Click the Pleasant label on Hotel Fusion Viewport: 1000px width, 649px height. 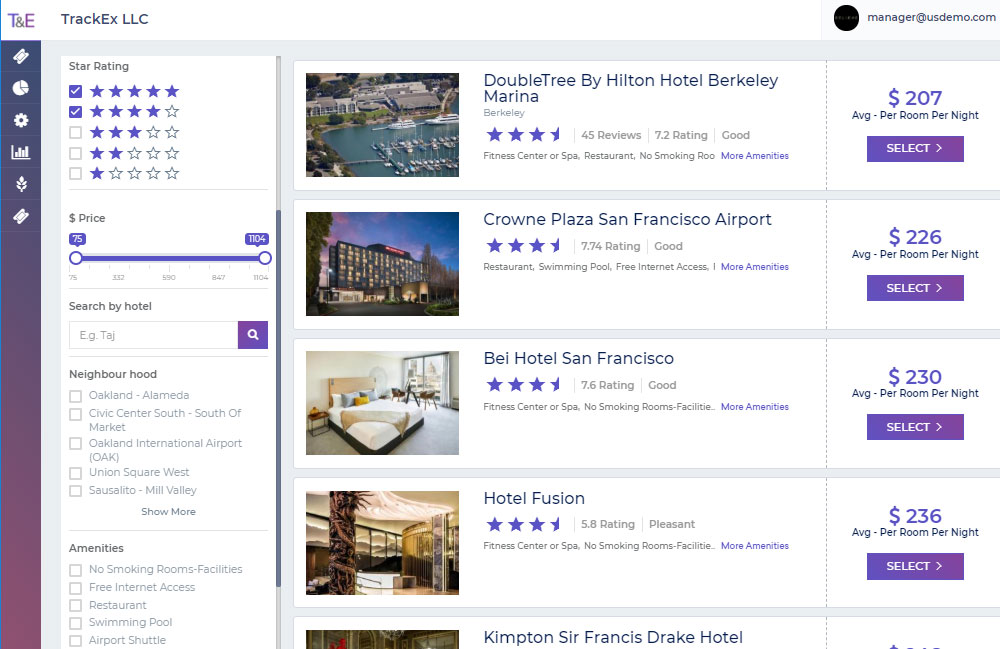pyautogui.click(x=672, y=524)
